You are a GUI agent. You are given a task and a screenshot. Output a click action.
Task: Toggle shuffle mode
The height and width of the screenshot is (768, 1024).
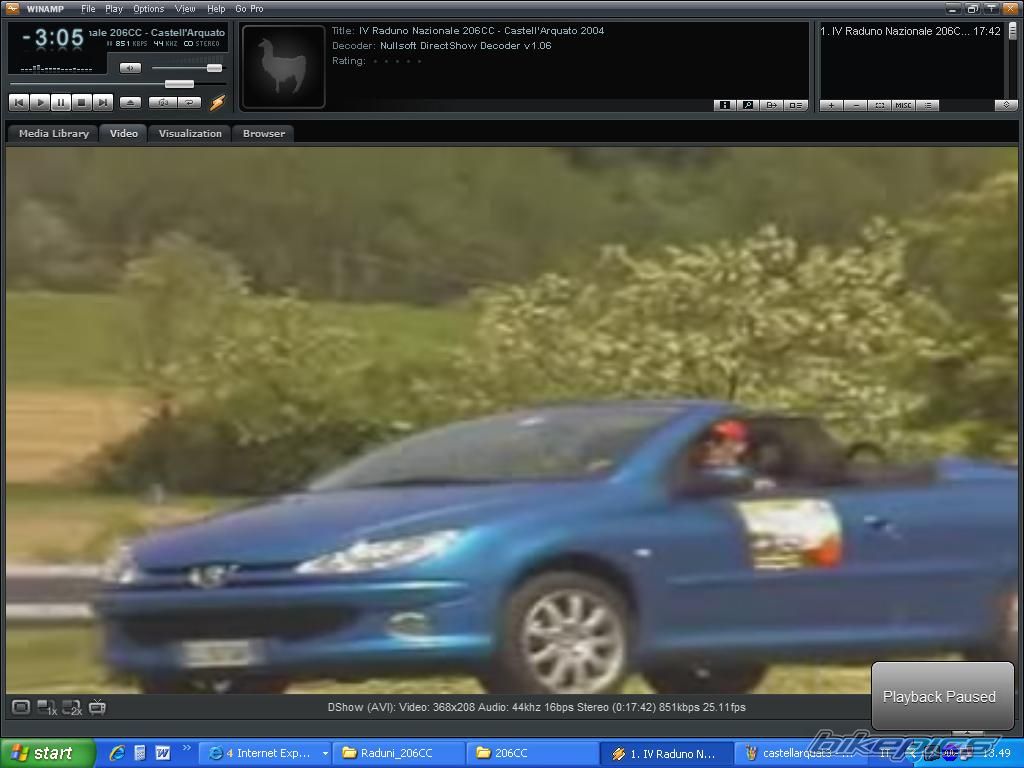(163, 102)
